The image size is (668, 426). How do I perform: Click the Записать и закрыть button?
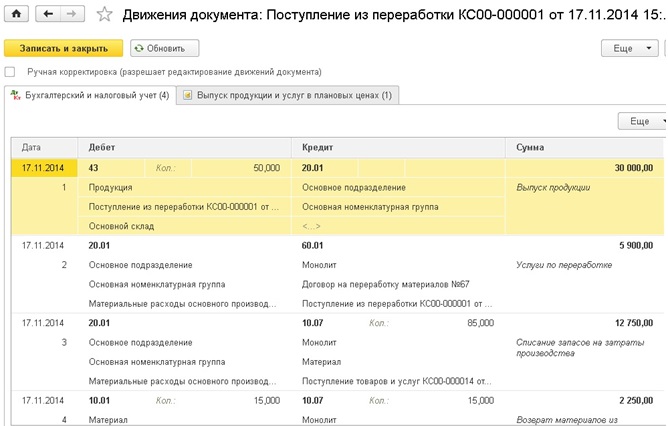tap(63, 48)
